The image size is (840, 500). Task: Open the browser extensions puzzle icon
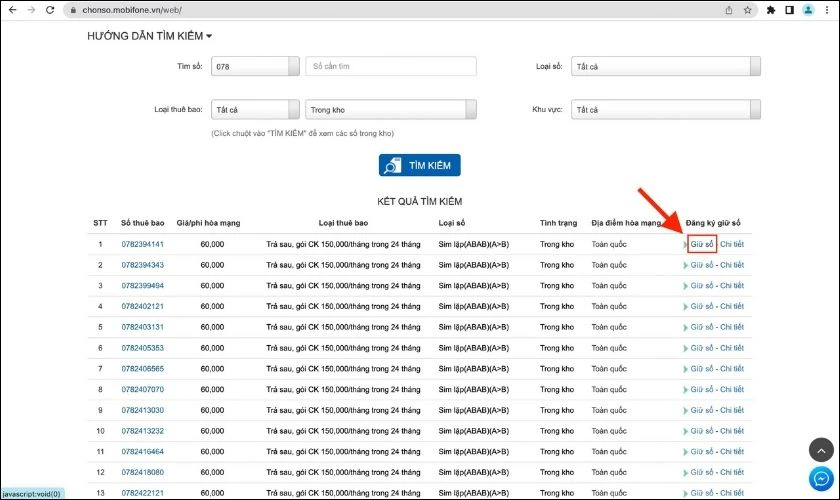pyautogui.click(x=771, y=10)
